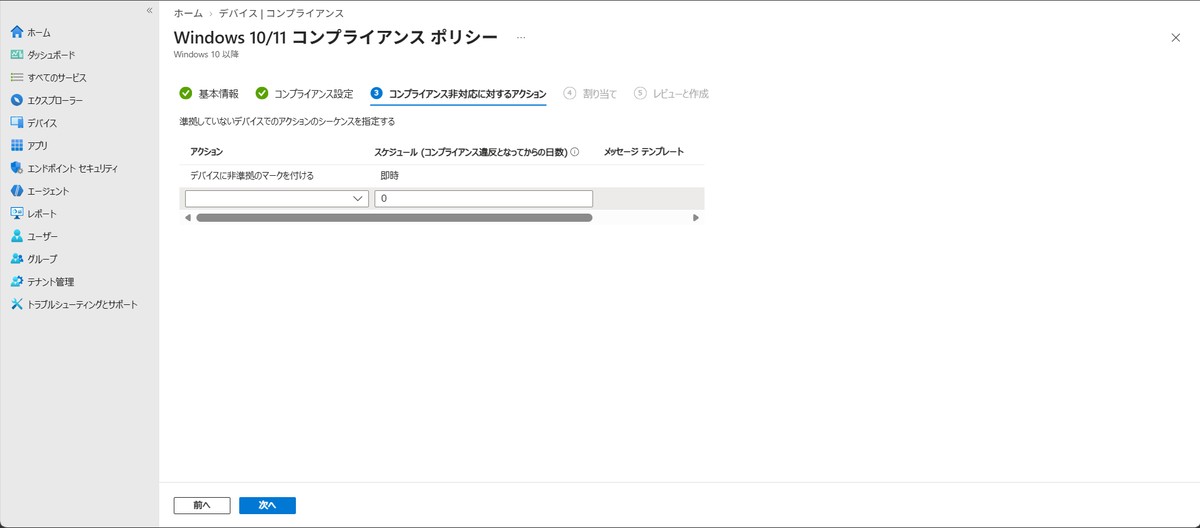Select コンプライアンス非対応に対するアクション step tab
Viewport: 1200px width, 528px height.
click(x=458, y=94)
